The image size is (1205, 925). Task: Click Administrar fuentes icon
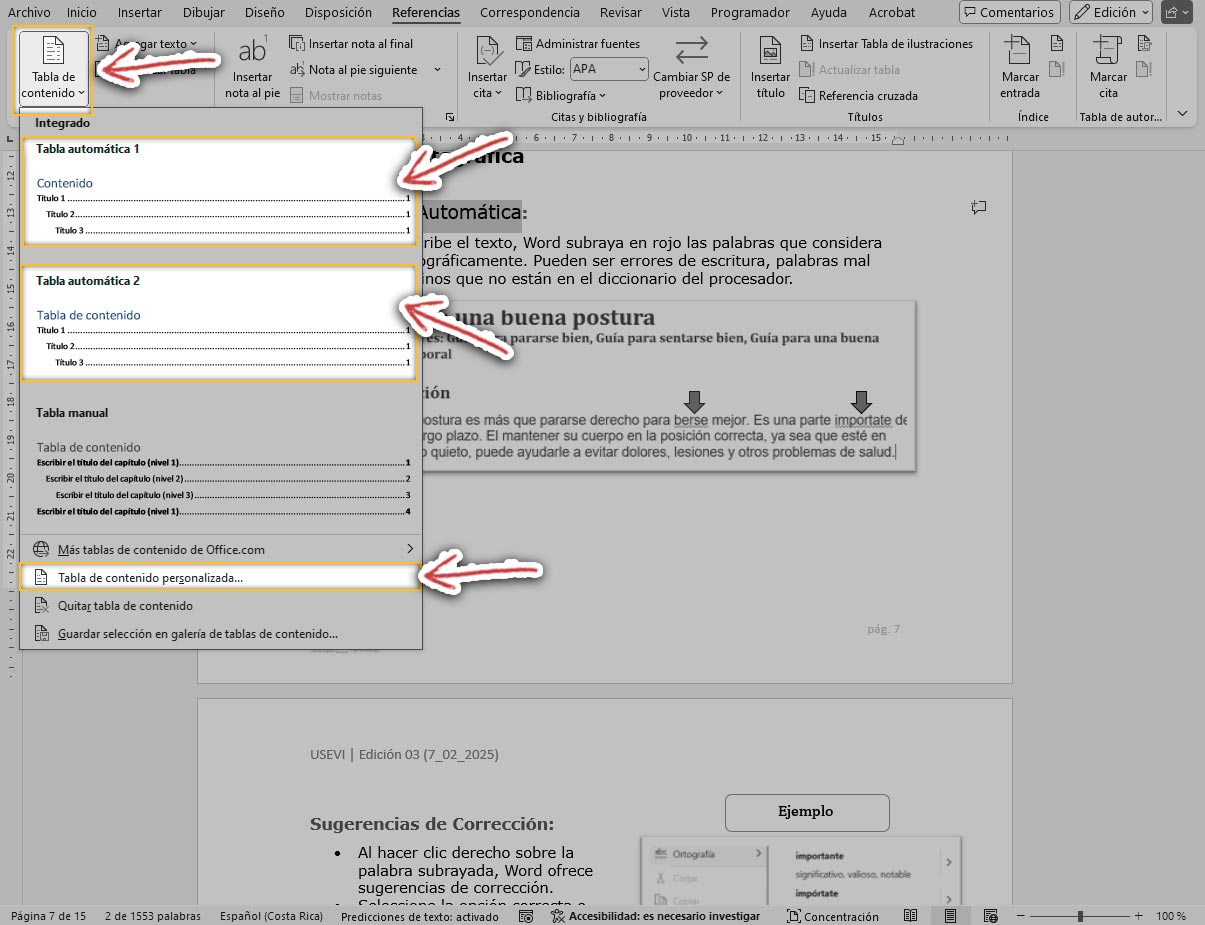pos(524,44)
